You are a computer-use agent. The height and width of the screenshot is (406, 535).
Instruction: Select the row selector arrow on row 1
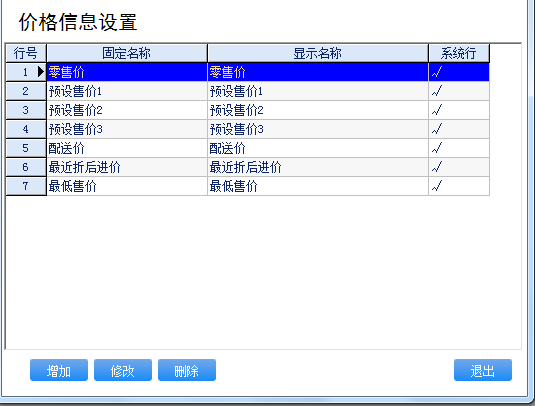click(x=41, y=72)
